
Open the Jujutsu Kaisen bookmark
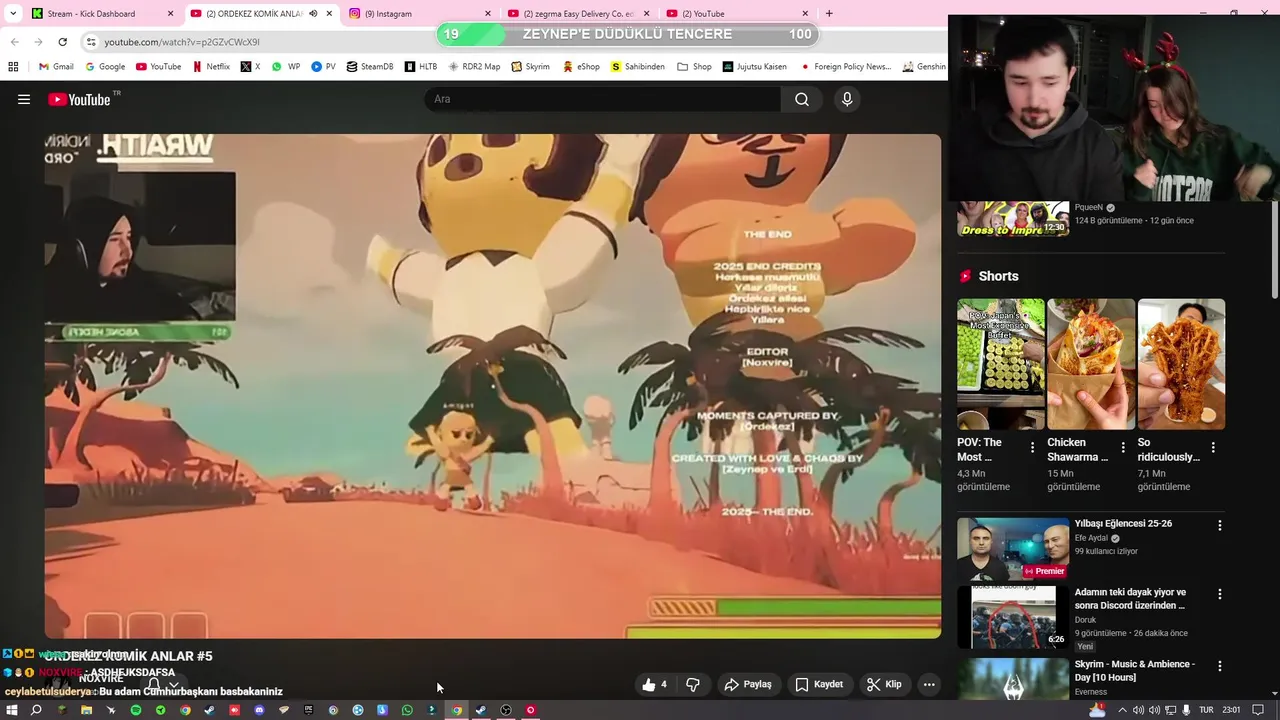point(754,66)
